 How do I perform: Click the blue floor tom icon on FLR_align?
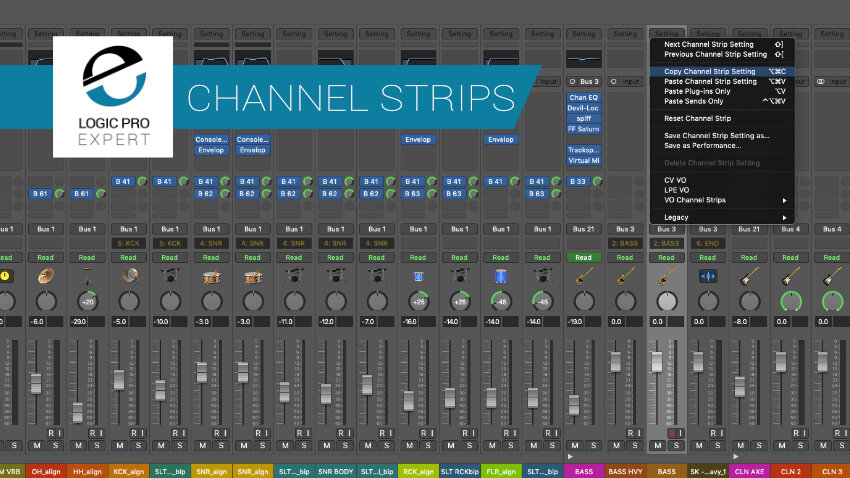pyautogui.click(x=501, y=276)
